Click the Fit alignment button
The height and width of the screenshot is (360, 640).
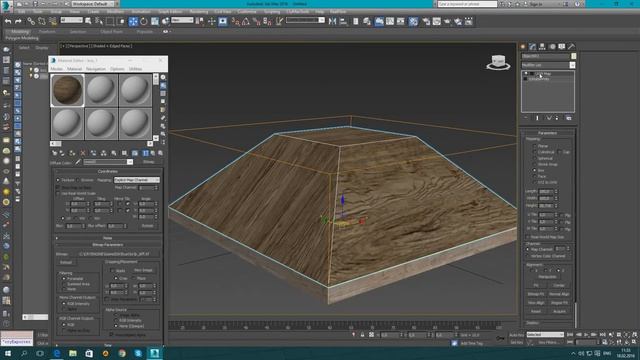(536, 285)
